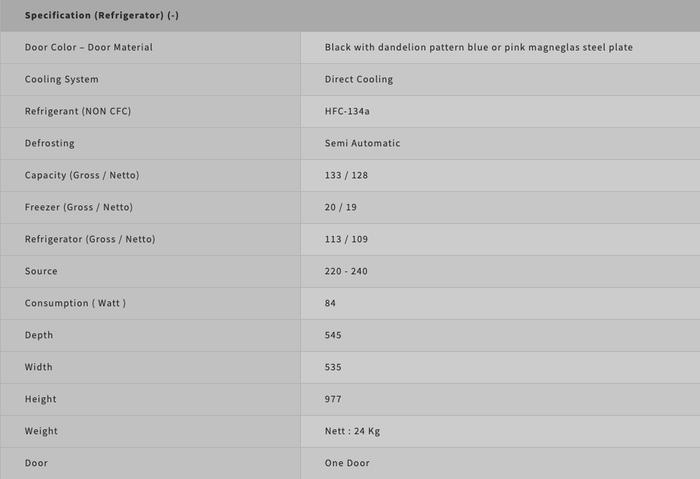Screen dimensions: 700x479
Task: Click the 133 / 128 capacity value
Action: [346, 175]
